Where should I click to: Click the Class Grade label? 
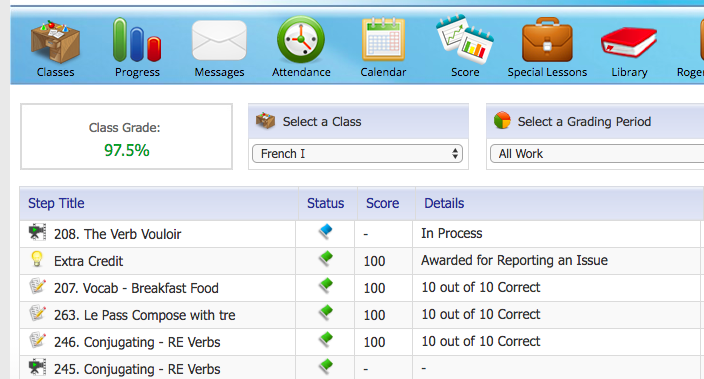tap(124, 128)
